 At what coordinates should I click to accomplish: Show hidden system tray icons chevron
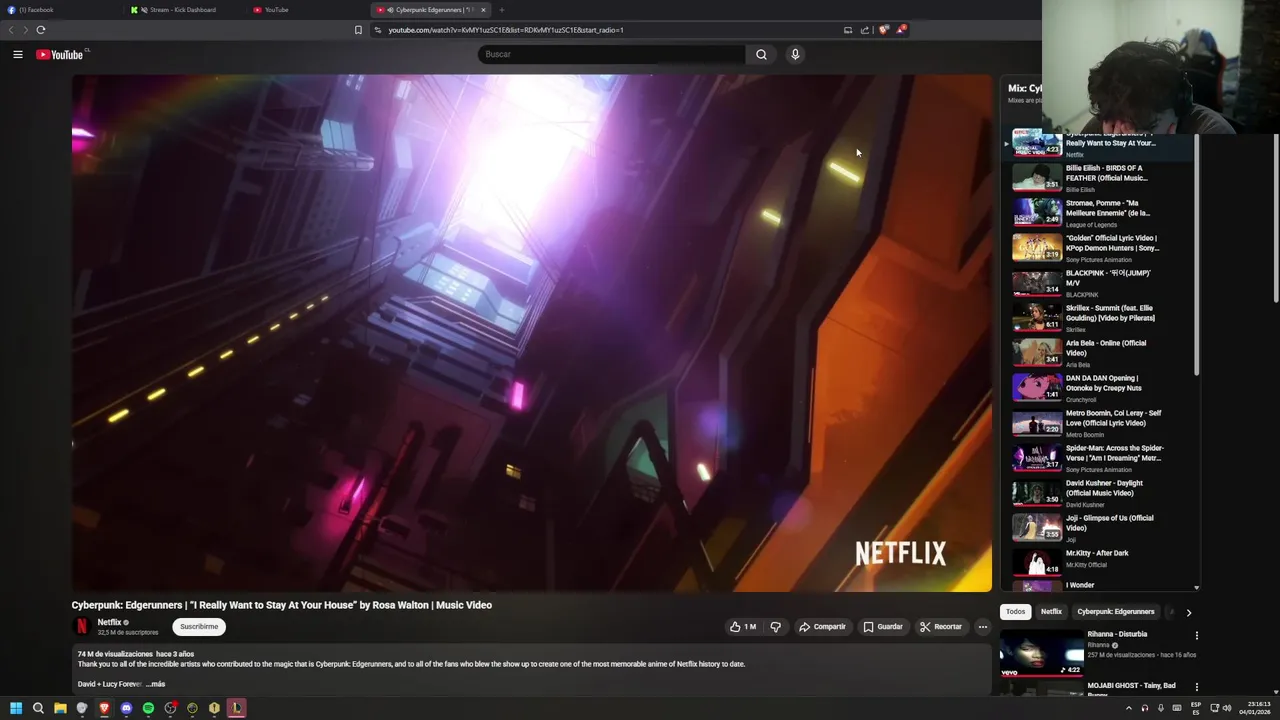1129,708
